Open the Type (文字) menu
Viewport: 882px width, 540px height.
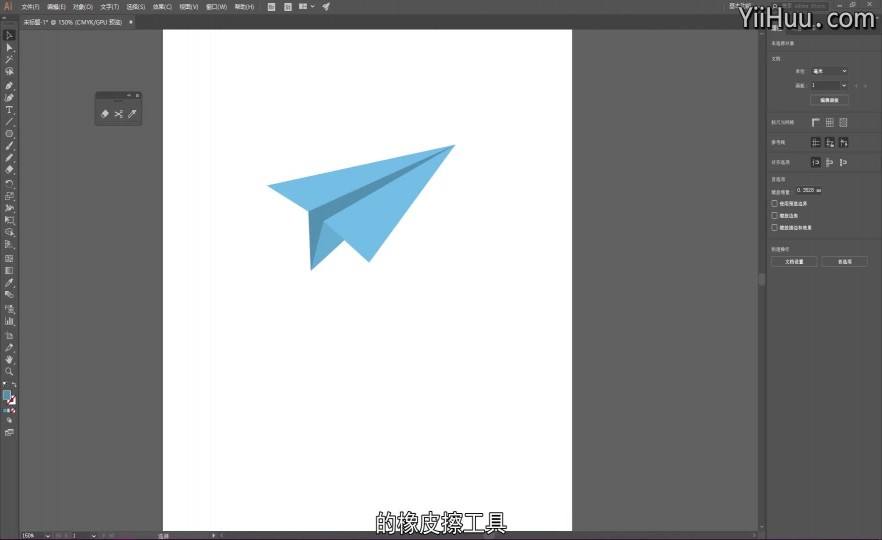[x=109, y=7]
